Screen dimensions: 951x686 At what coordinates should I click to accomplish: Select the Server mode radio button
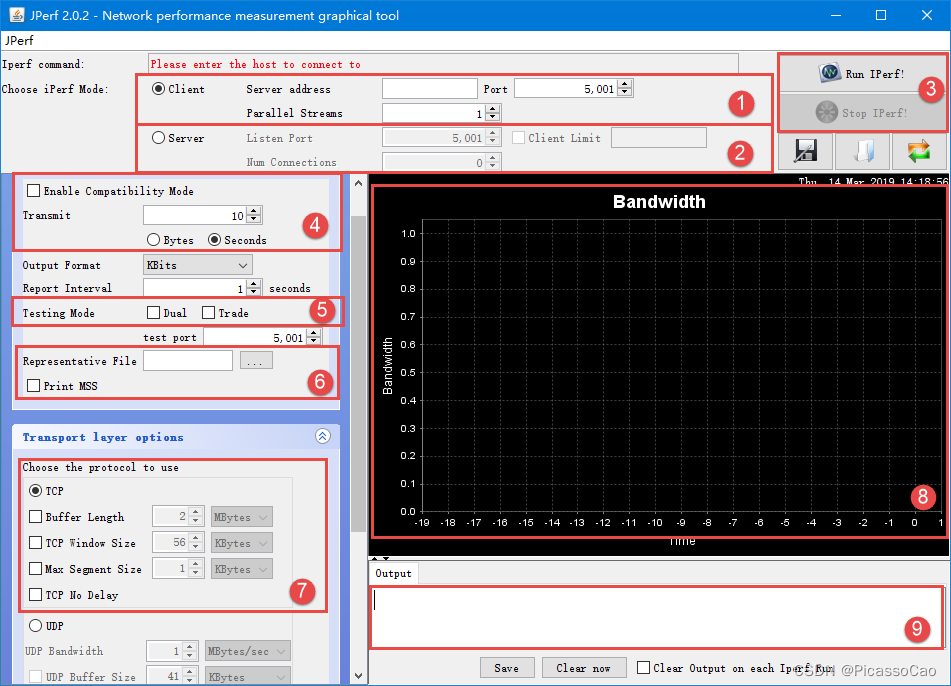(x=159, y=138)
